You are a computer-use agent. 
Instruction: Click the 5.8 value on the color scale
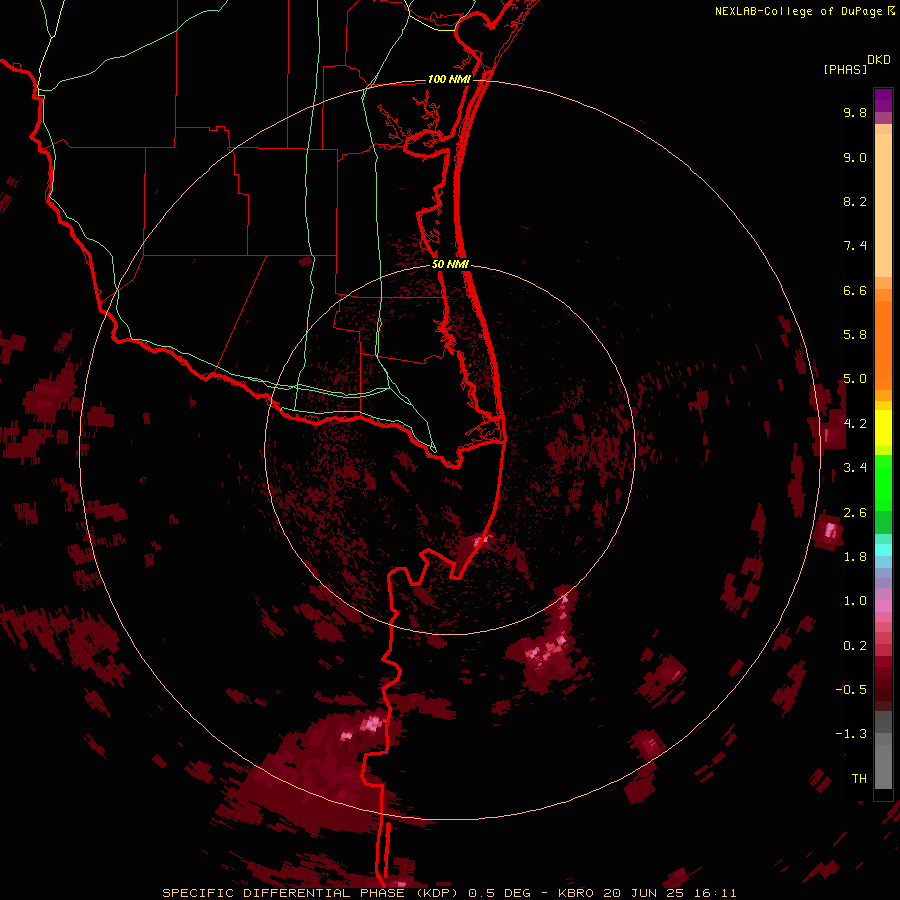point(855,335)
